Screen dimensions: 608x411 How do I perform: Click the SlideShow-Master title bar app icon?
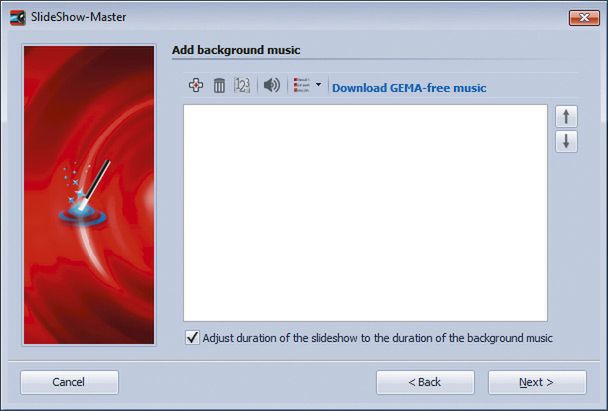[18, 17]
